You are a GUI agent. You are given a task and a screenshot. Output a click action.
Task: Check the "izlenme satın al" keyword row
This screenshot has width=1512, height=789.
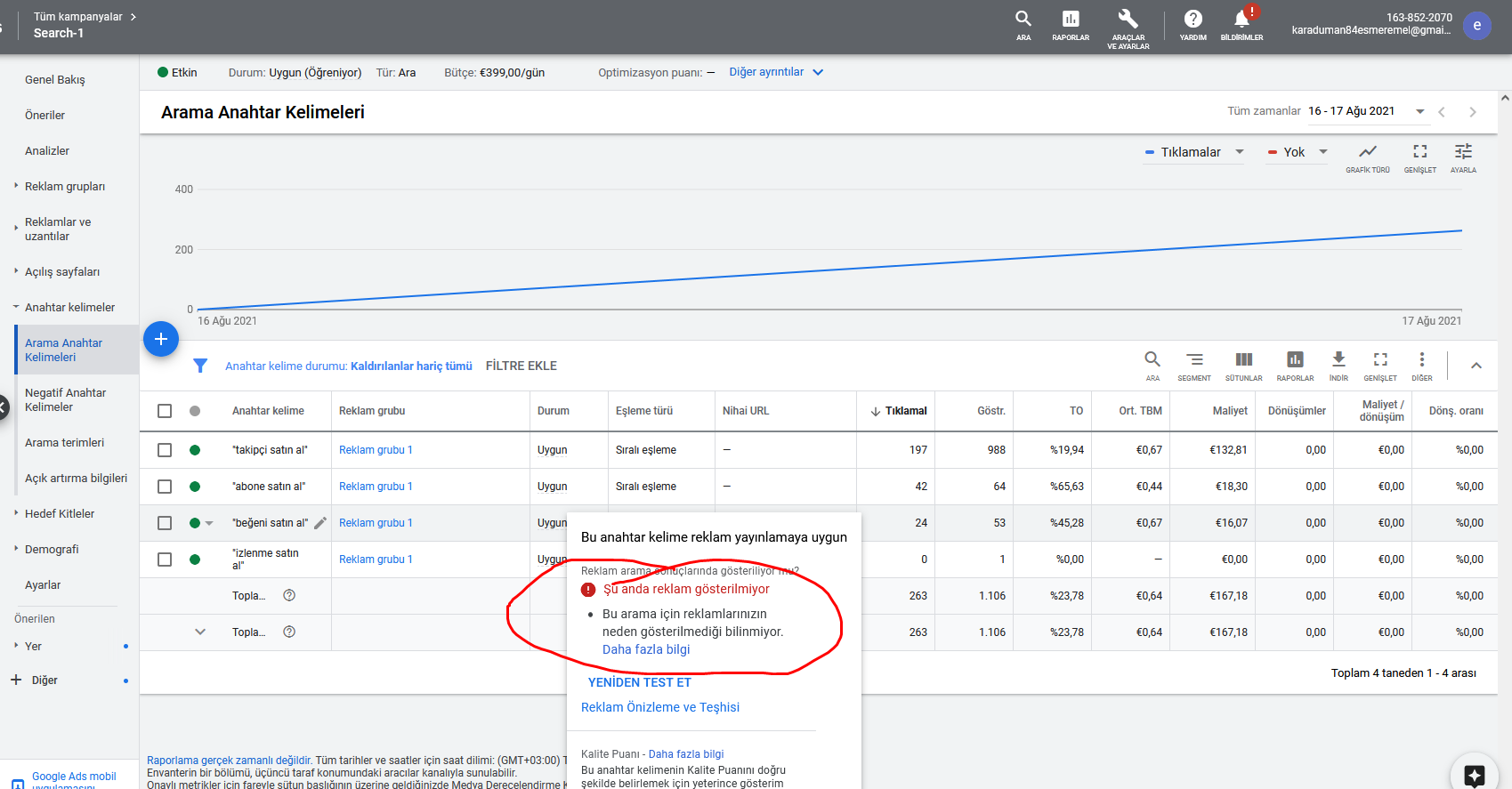tap(165, 560)
